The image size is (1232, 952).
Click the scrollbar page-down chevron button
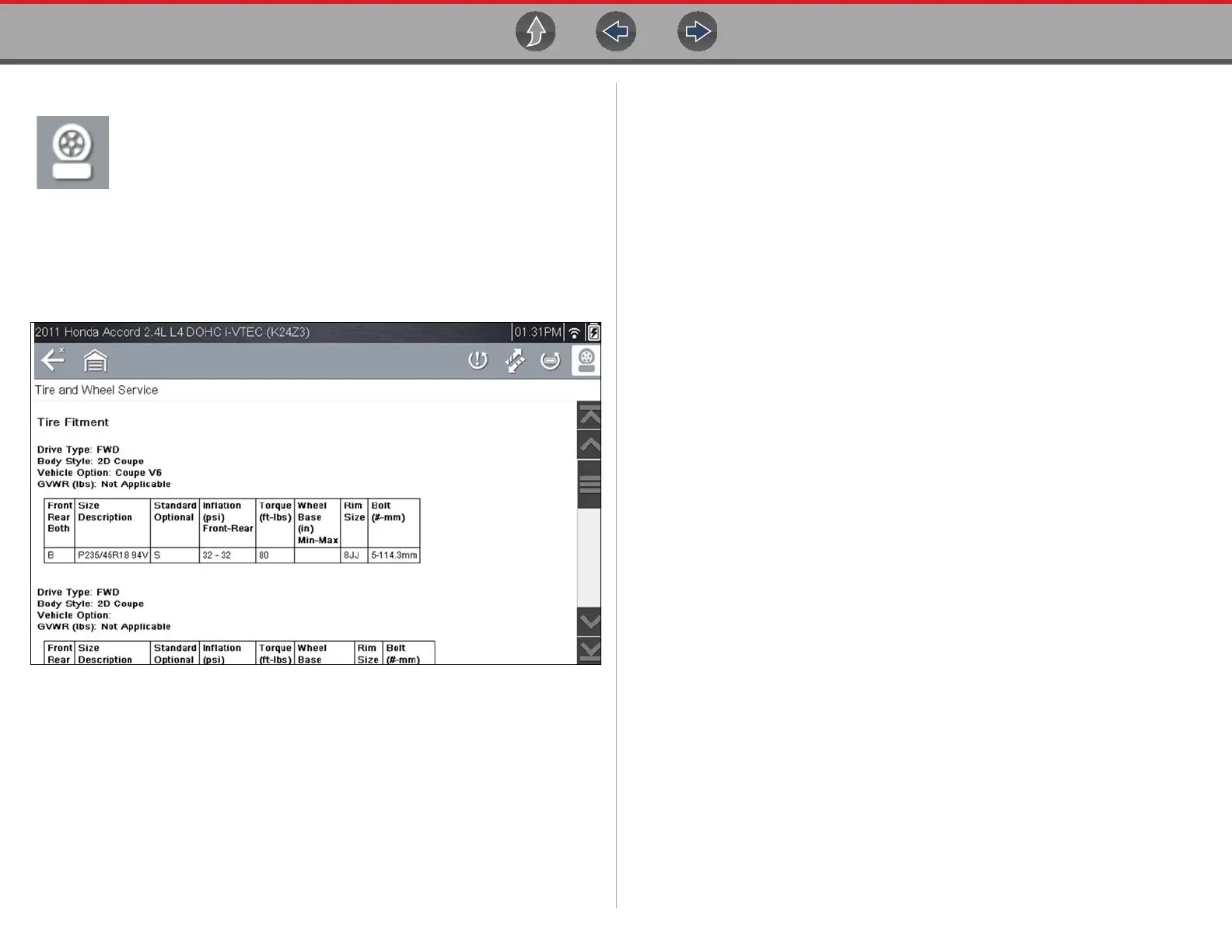590,621
